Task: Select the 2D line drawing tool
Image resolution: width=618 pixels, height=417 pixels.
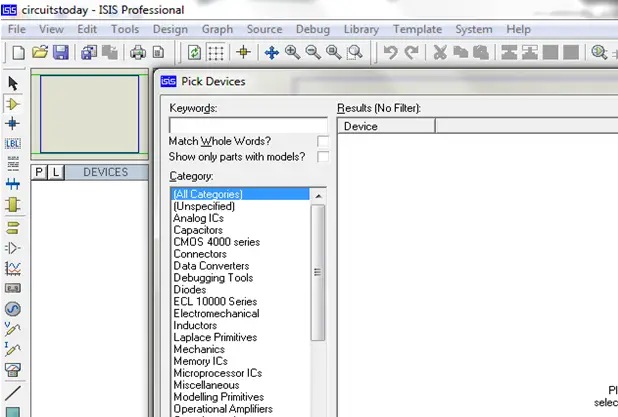Action: [13, 393]
